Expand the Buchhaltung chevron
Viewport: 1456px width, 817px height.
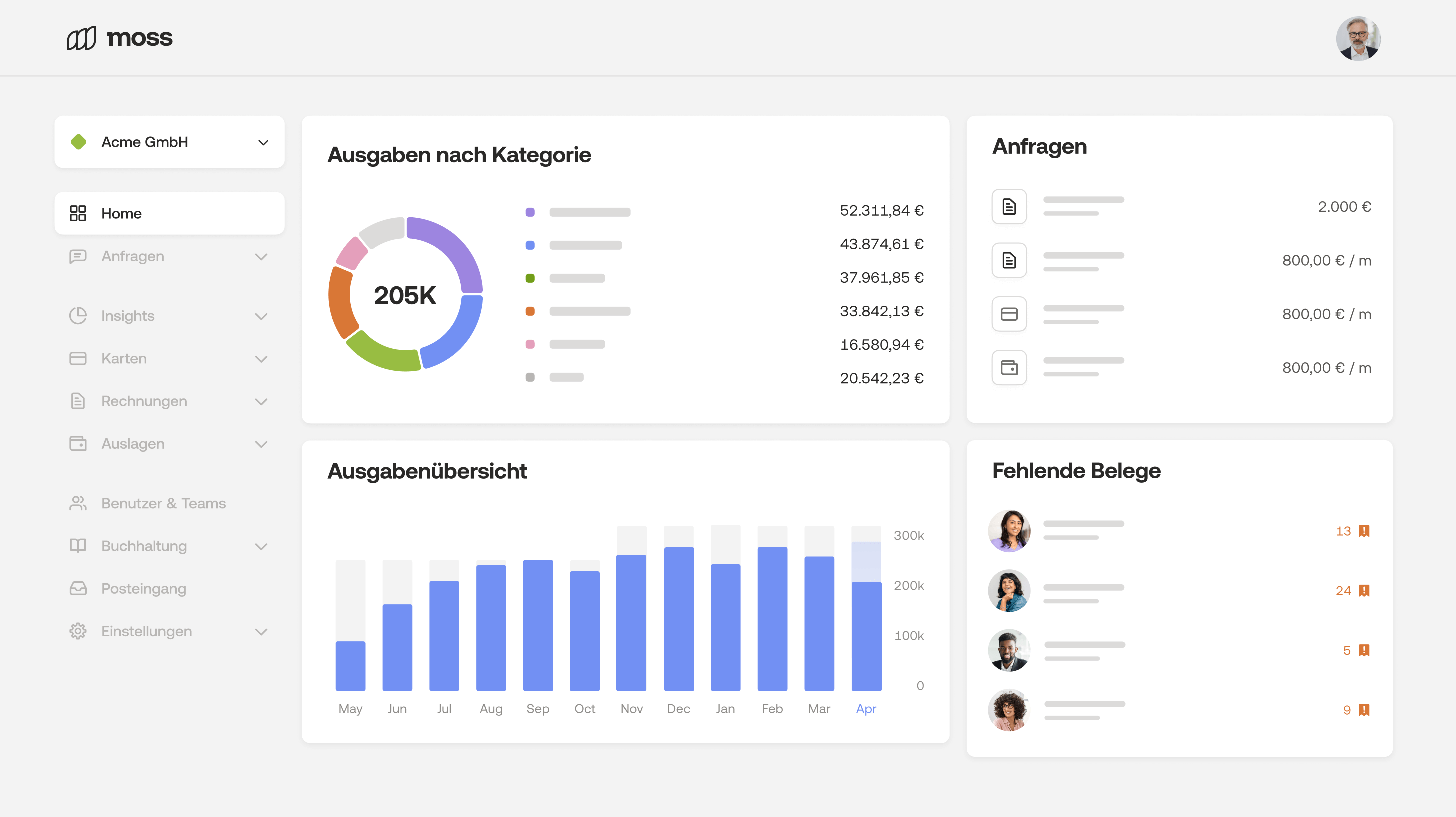(260, 546)
